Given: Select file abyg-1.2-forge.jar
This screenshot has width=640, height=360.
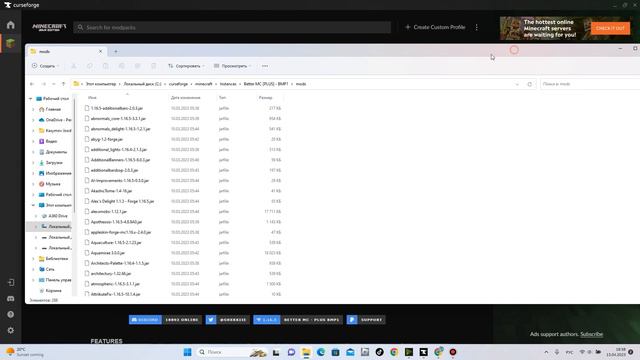Looking at the screenshot, I should point(107,139).
